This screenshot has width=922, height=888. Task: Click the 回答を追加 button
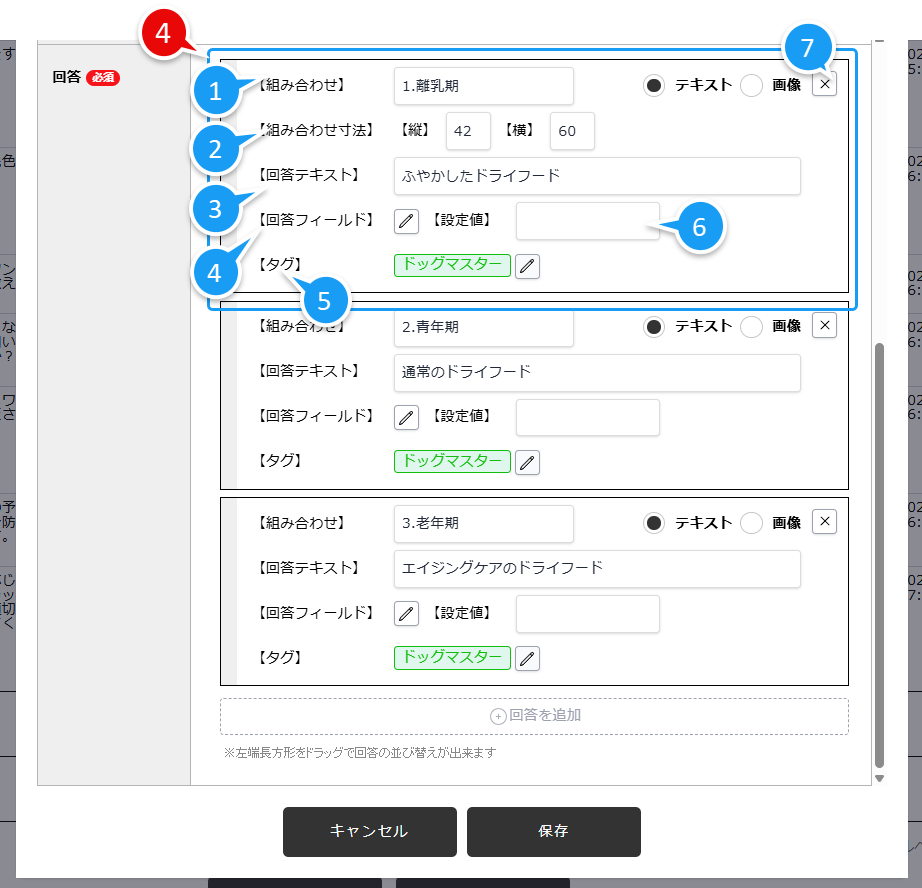tap(535, 715)
